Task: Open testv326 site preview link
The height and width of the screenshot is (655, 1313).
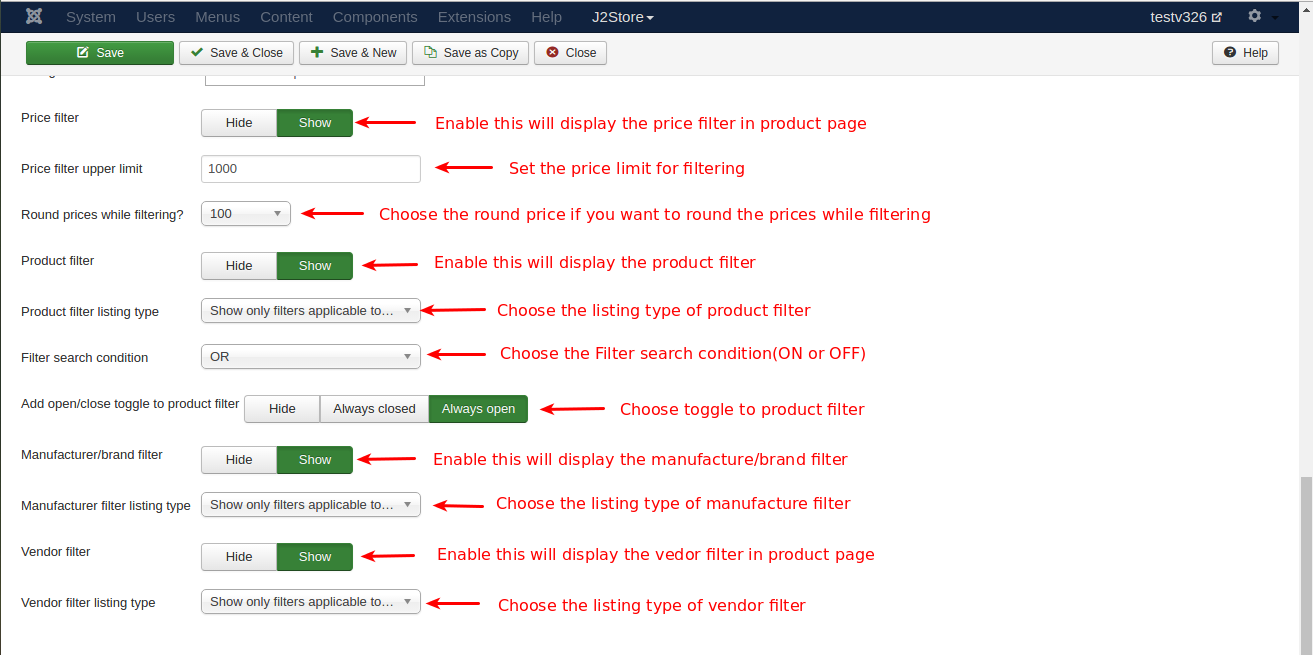Action: pos(1186,17)
